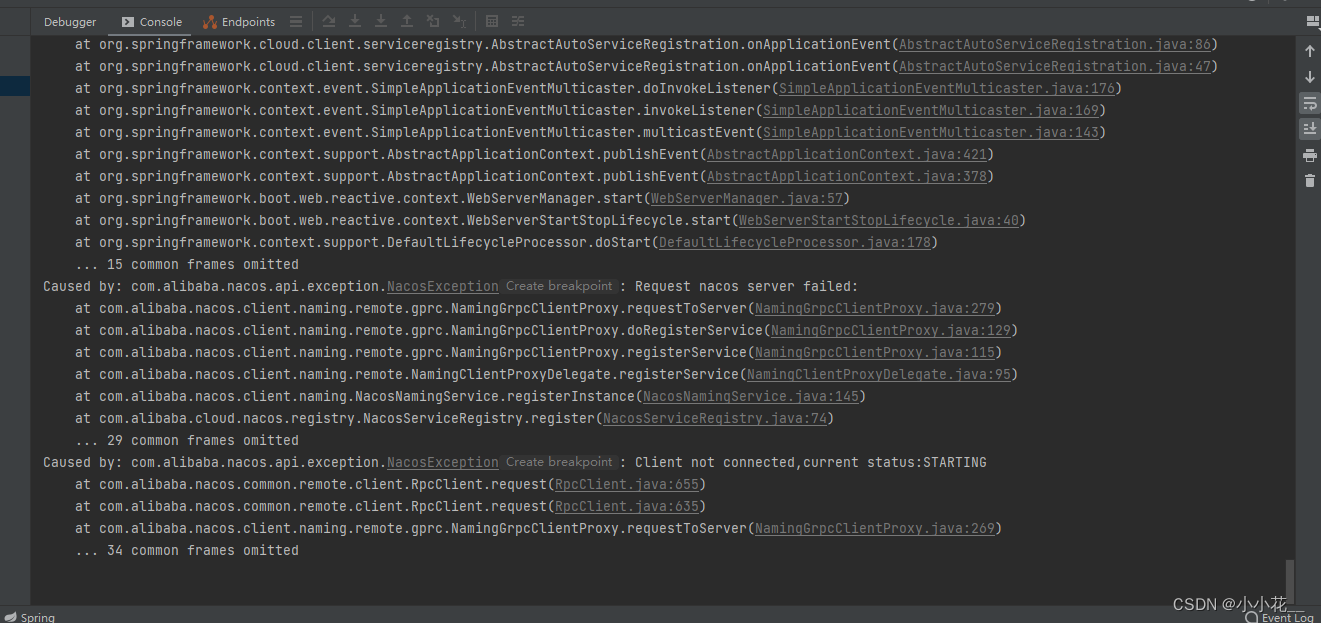Open Evaluate Expression with the calculator icon
This screenshot has width=1321, height=623.
pos(491,20)
